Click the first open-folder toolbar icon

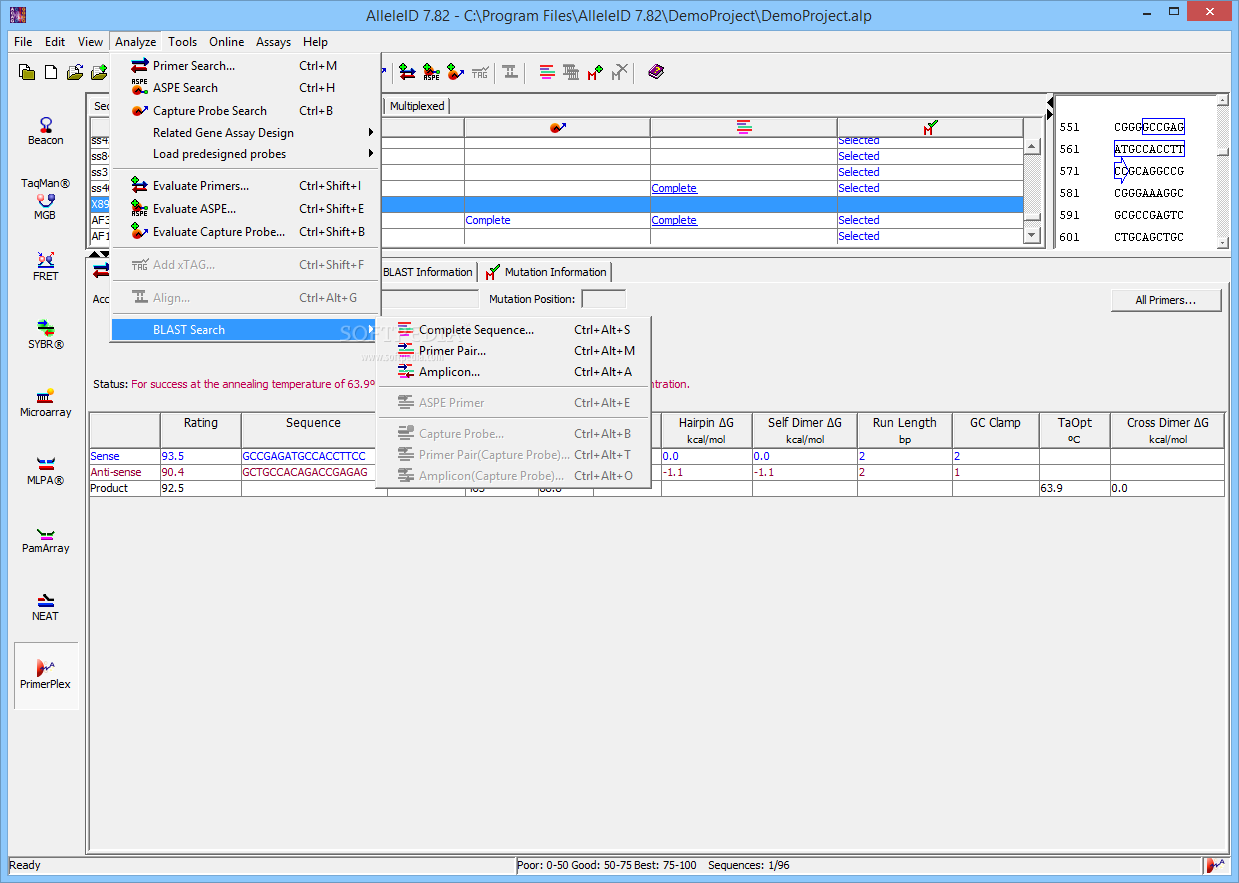click(x=75, y=72)
